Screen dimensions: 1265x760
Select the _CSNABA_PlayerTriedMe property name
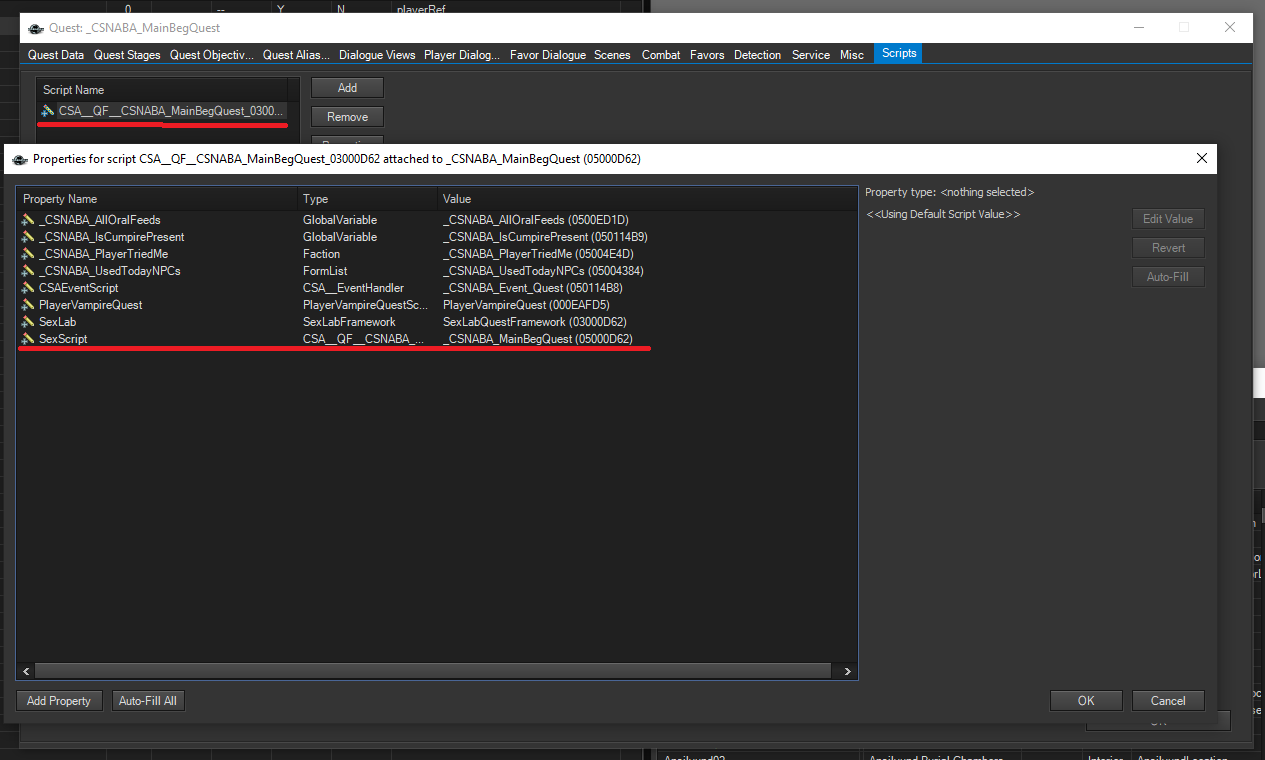[103, 254]
